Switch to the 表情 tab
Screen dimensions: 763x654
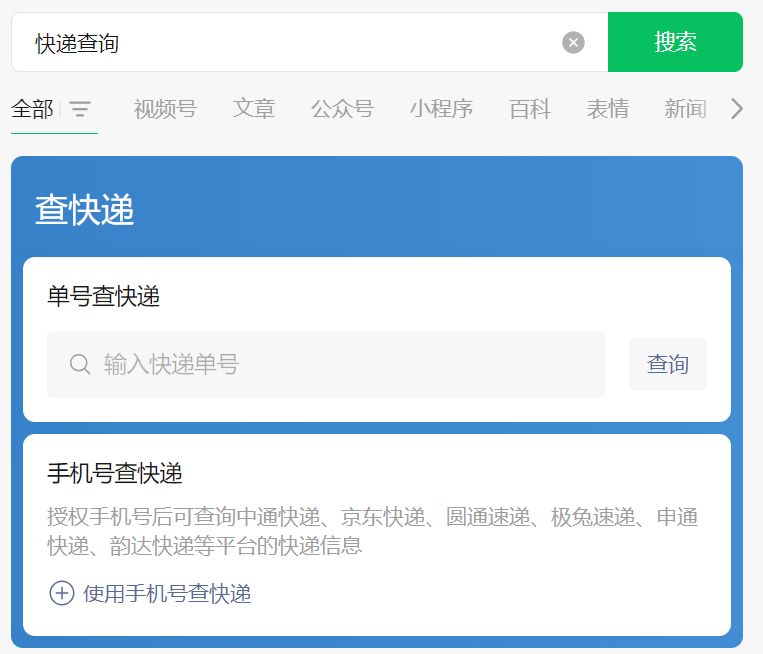point(608,109)
